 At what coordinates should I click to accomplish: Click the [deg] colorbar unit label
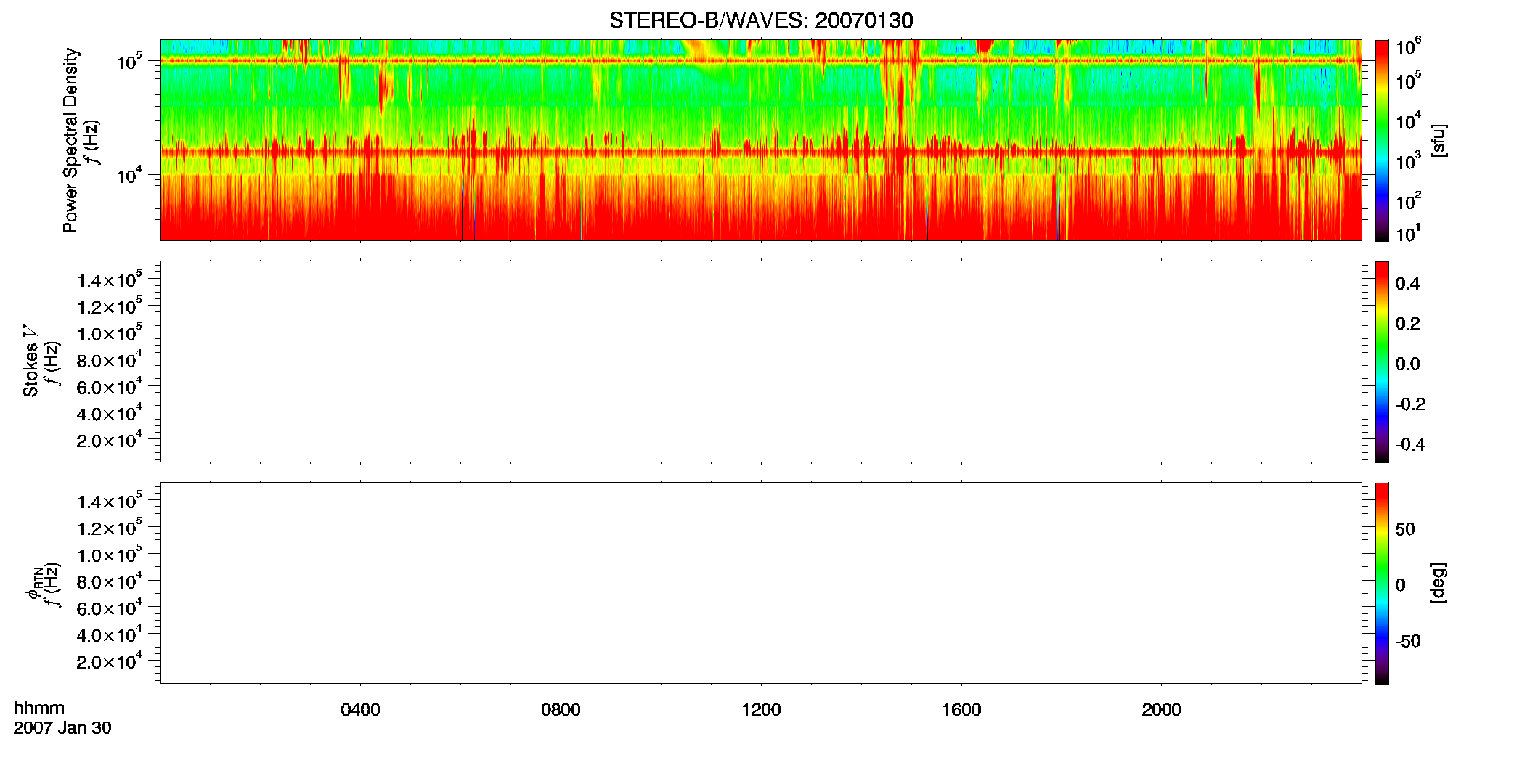click(1438, 583)
